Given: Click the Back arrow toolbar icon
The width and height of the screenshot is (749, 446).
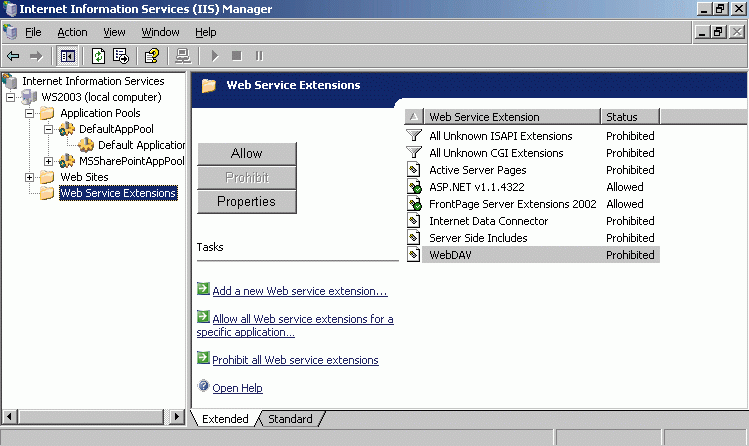Looking at the screenshot, I should click(13, 56).
